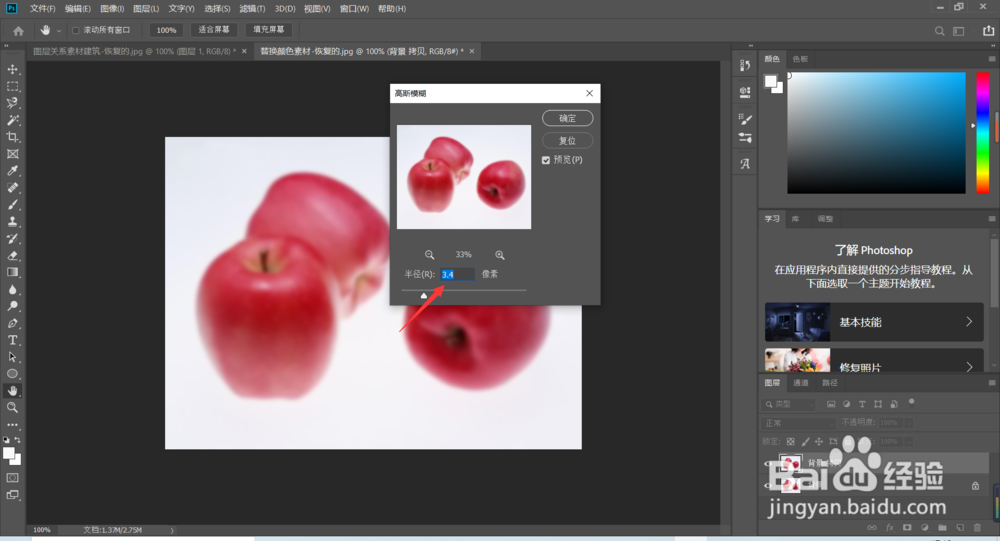The height and width of the screenshot is (541, 1000).
Task: Select the Blur tool
Action: pos(12,289)
